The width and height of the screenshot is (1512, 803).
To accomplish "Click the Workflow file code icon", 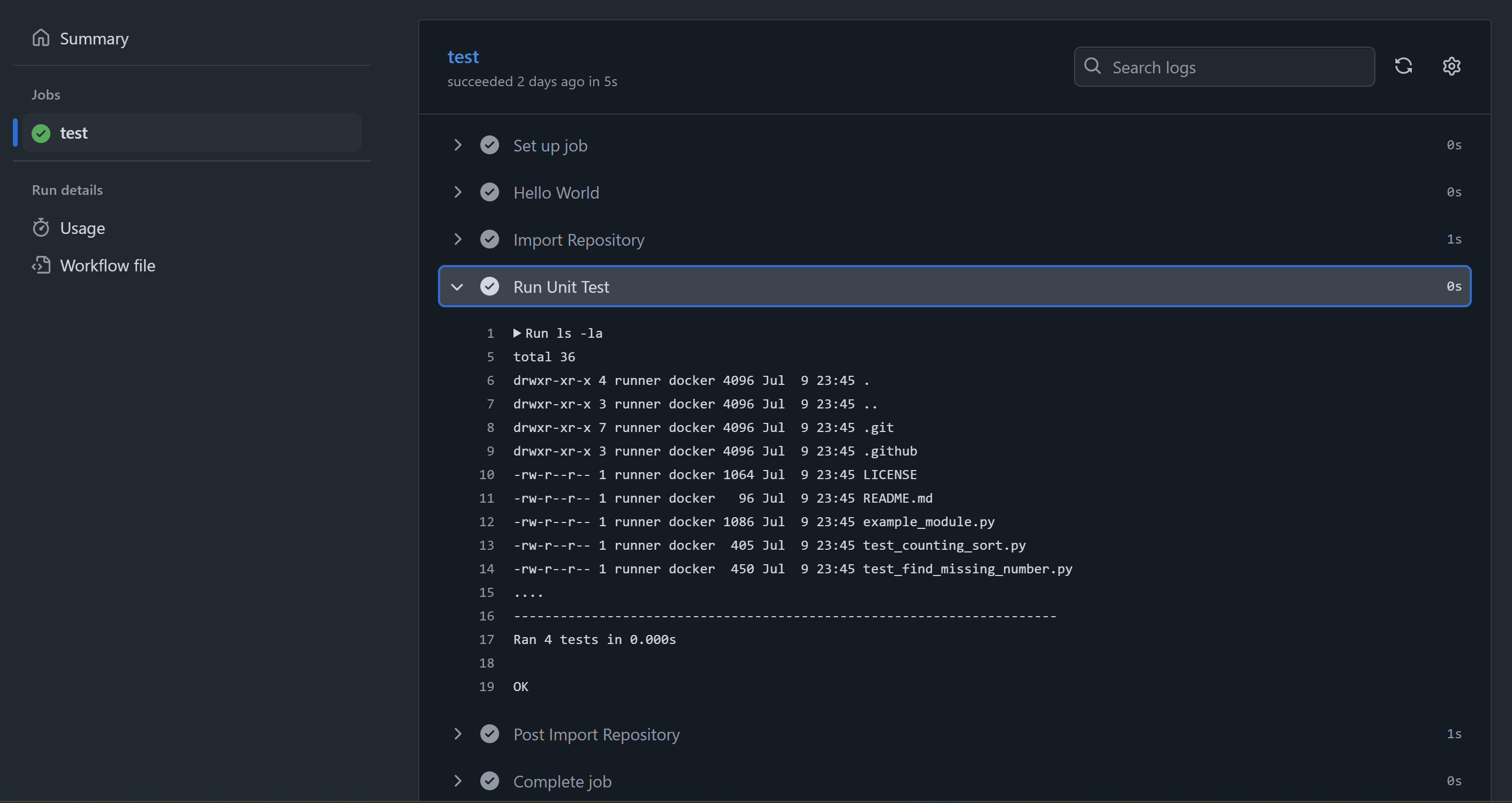I will tap(41, 266).
